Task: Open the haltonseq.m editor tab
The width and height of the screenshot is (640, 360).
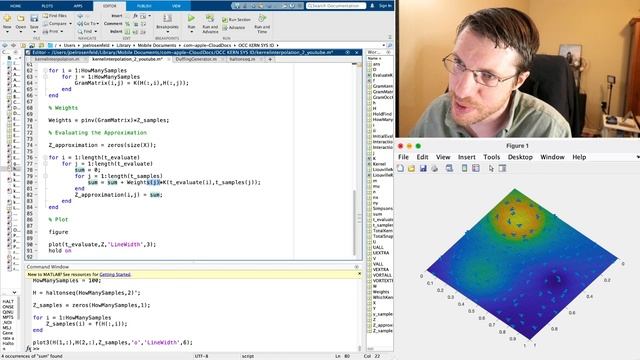Action: [242, 59]
